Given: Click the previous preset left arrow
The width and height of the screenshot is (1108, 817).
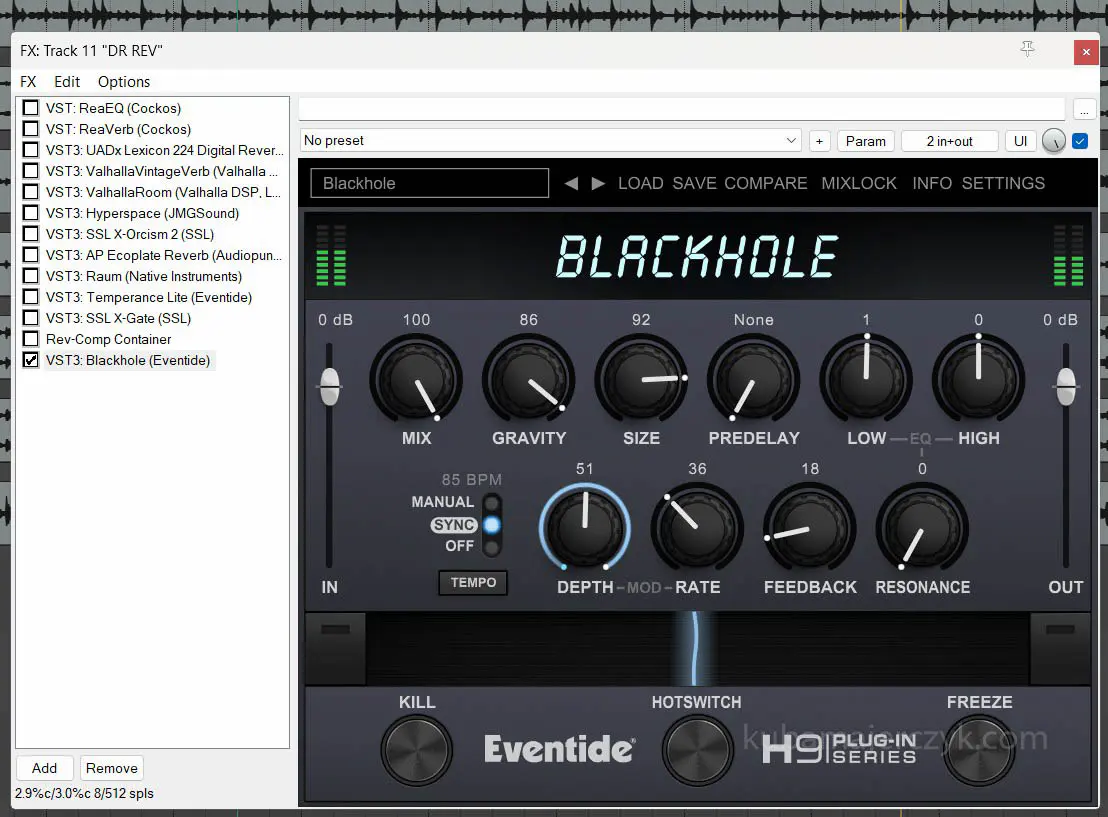Looking at the screenshot, I should (571, 183).
